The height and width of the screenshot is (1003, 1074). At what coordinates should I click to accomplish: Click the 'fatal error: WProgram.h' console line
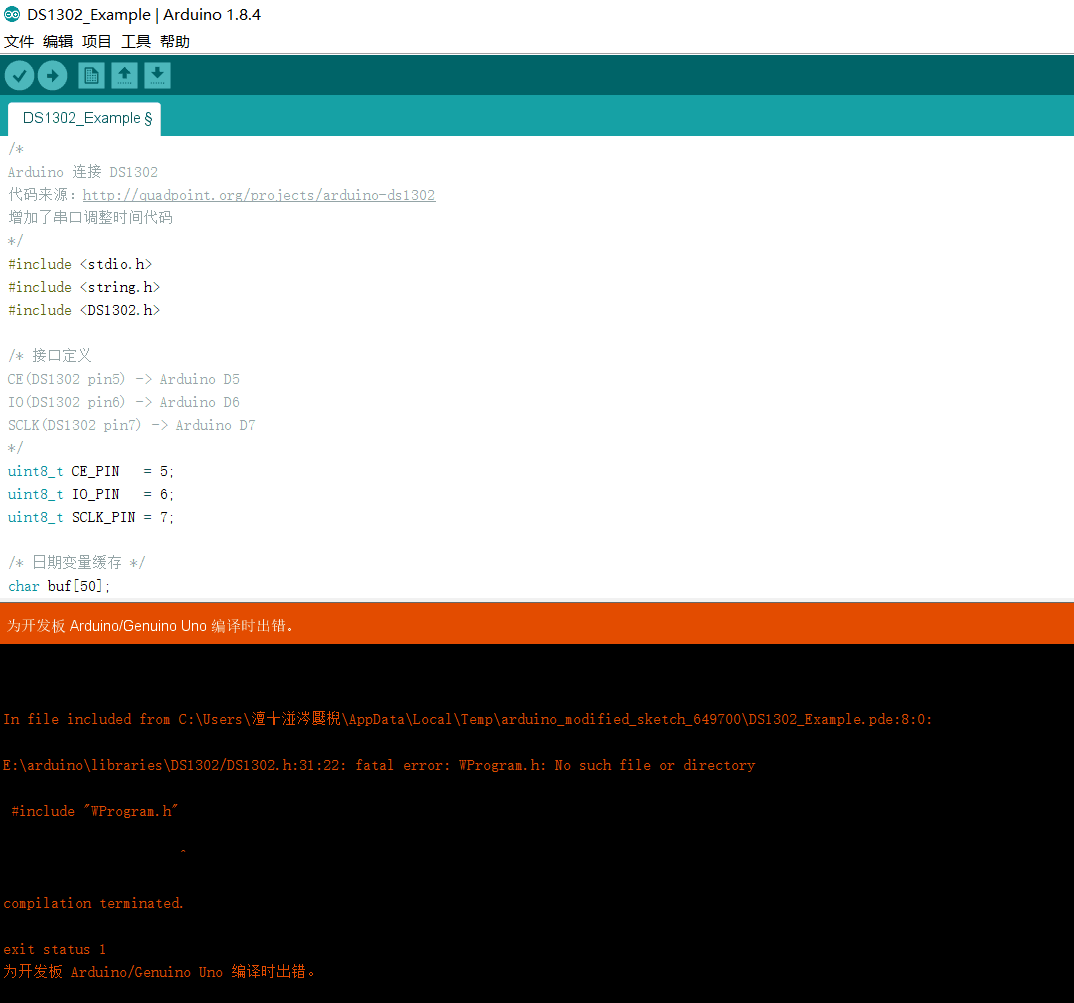(x=379, y=765)
